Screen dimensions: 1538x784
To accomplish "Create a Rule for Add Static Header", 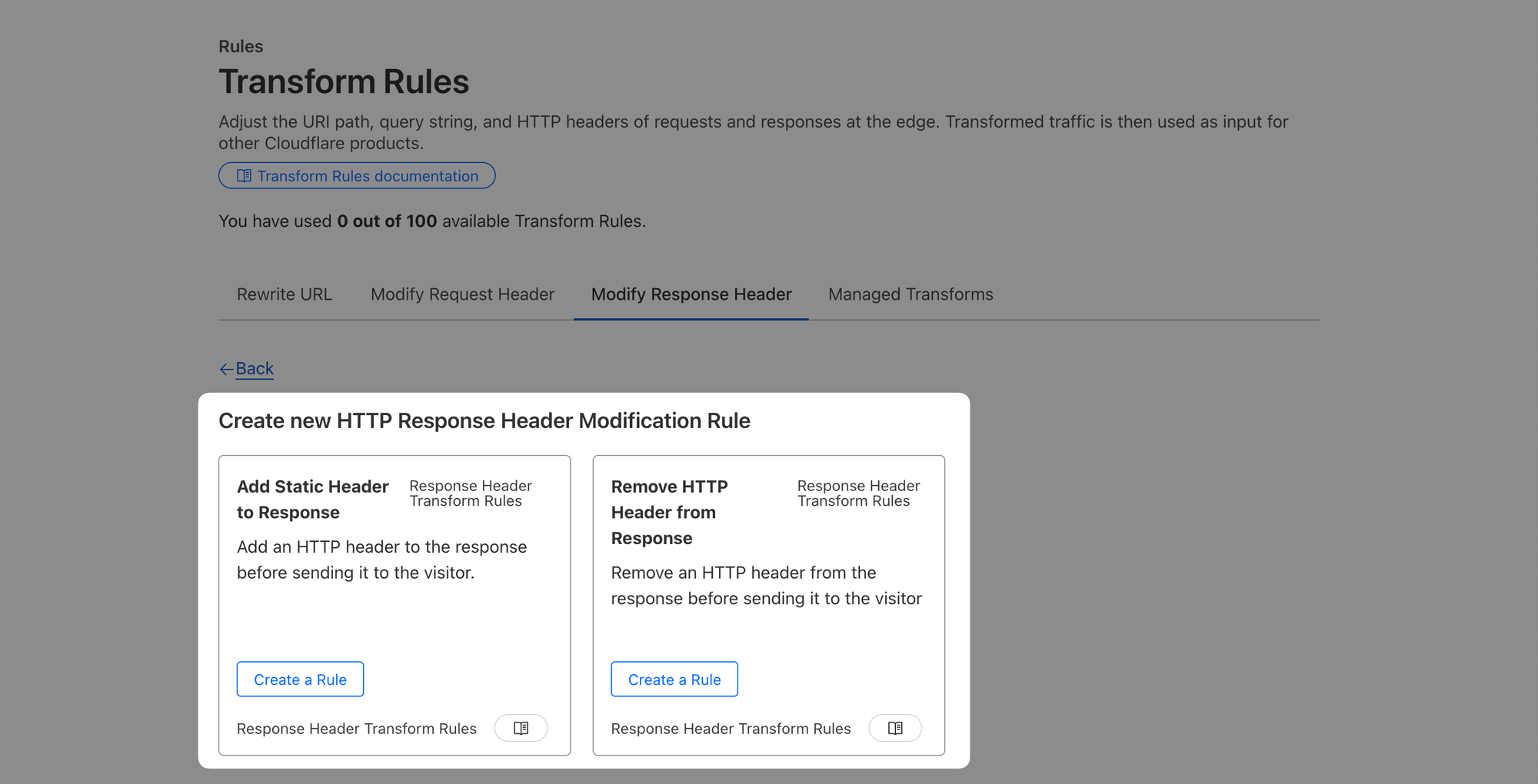I will tap(300, 679).
